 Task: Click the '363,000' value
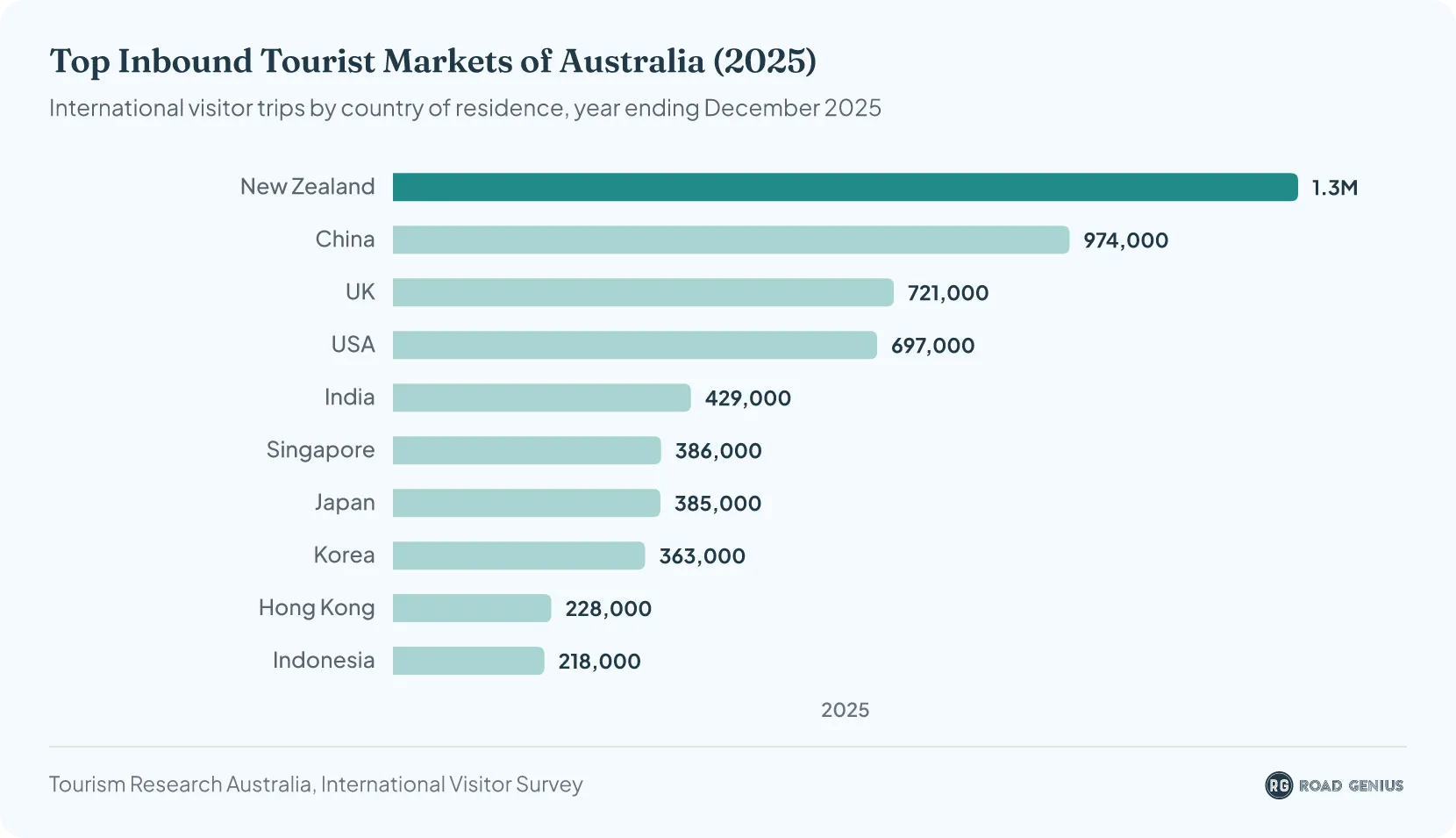[x=703, y=556]
